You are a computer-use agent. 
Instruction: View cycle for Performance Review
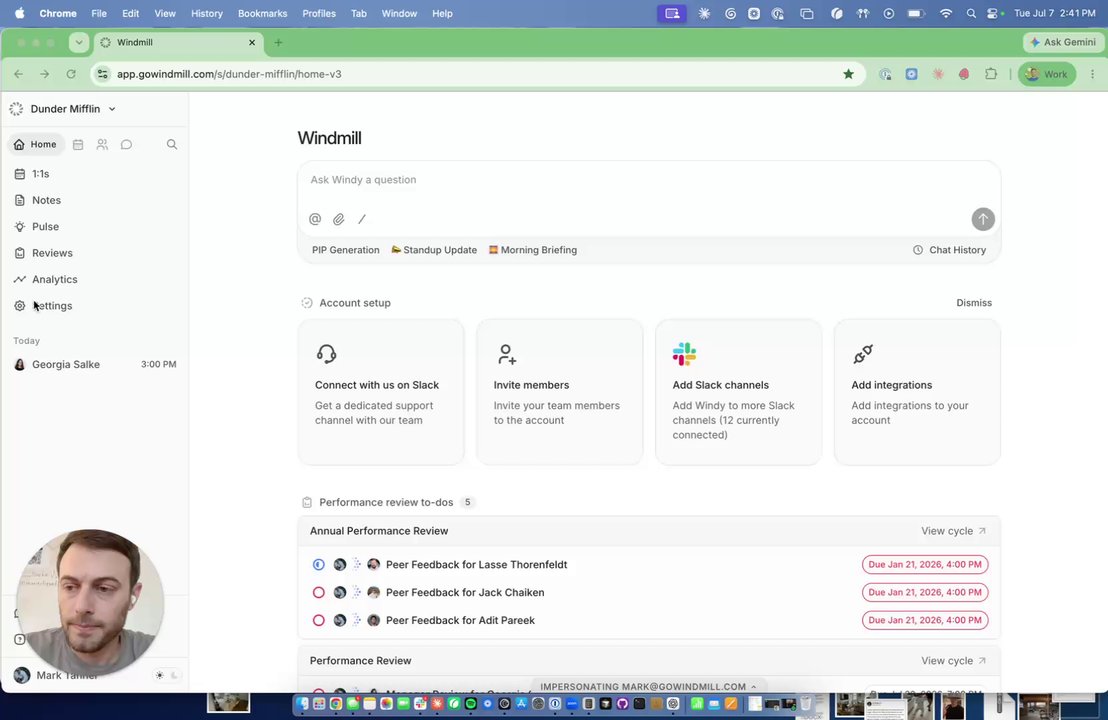point(953,661)
